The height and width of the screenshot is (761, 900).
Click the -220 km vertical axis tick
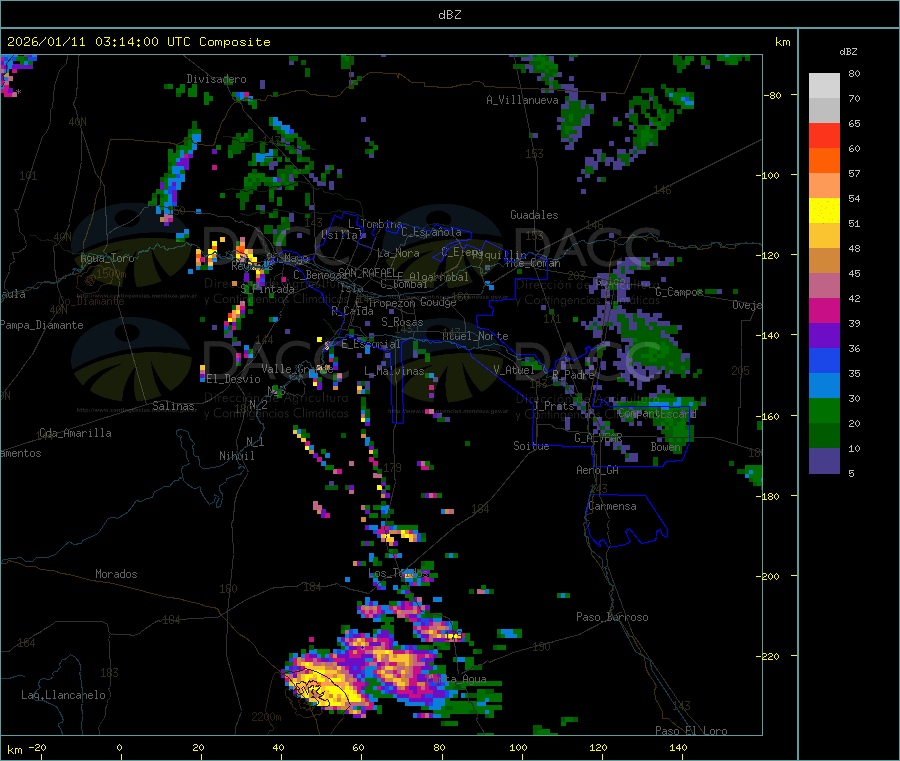(770, 657)
